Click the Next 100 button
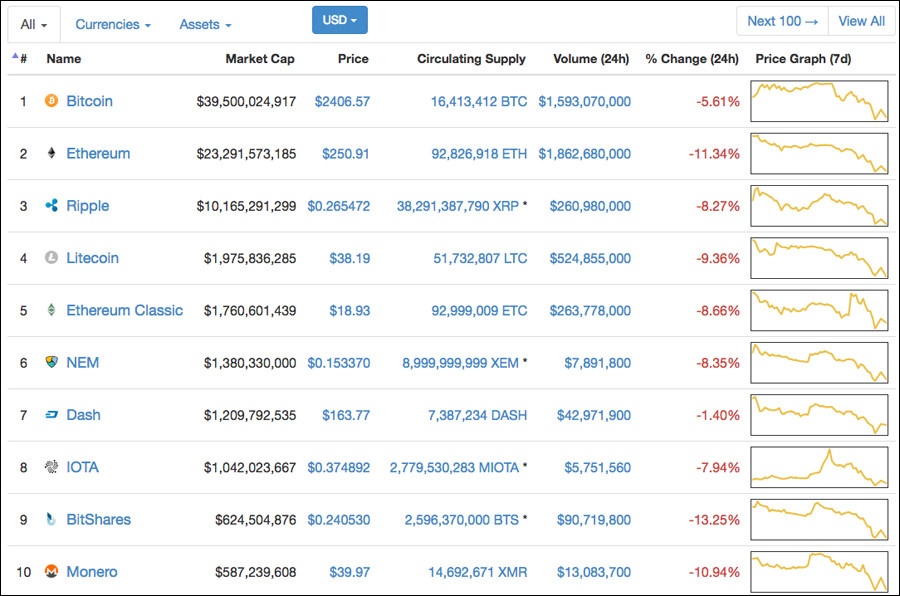The image size is (900, 596). coord(781,20)
